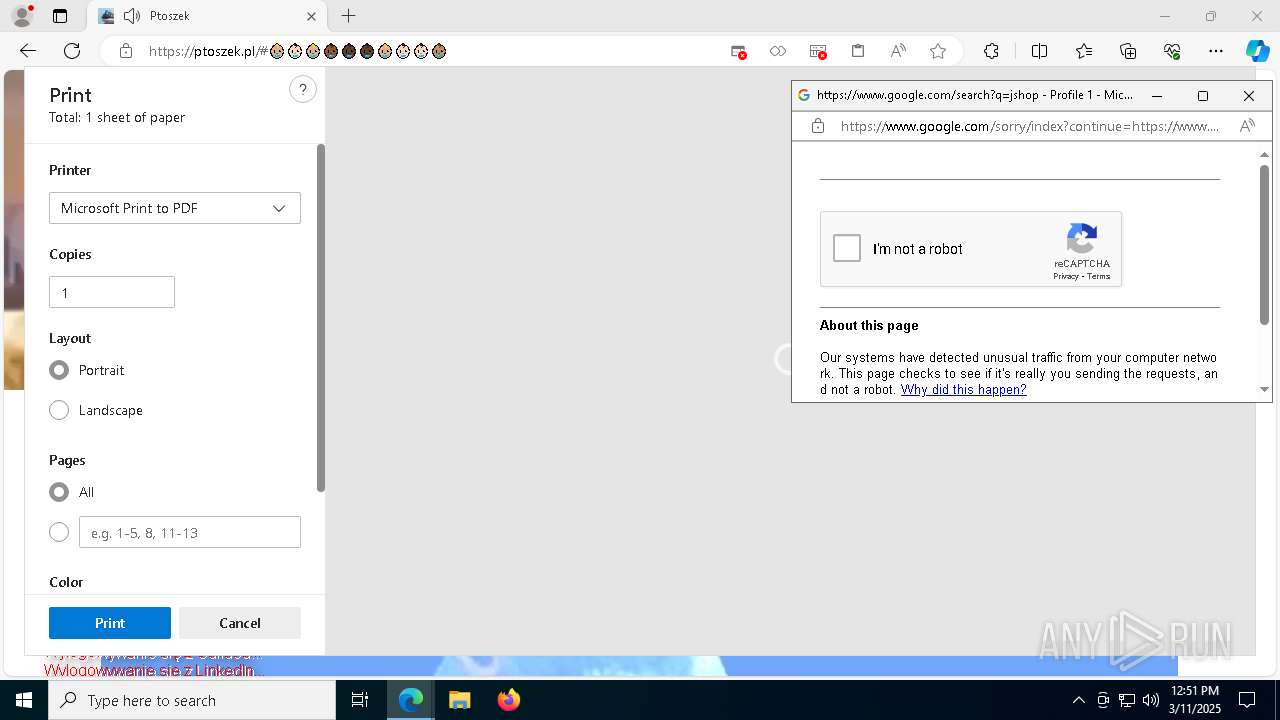Screen dimensions: 1280x720
Task: Maximize the Google popup window
Action: (1203, 96)
